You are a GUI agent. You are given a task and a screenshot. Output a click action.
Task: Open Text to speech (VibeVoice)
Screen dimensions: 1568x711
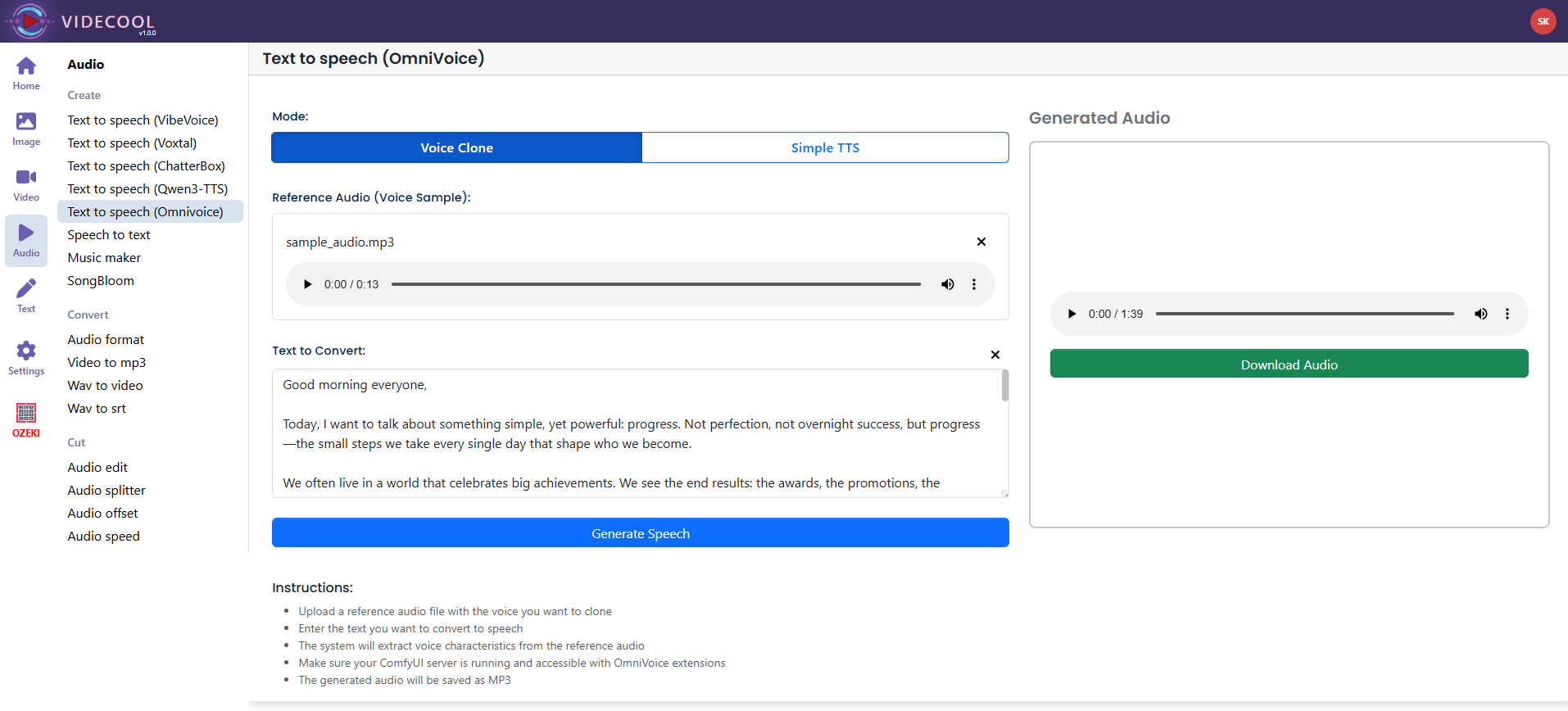(x=143, y=120)
